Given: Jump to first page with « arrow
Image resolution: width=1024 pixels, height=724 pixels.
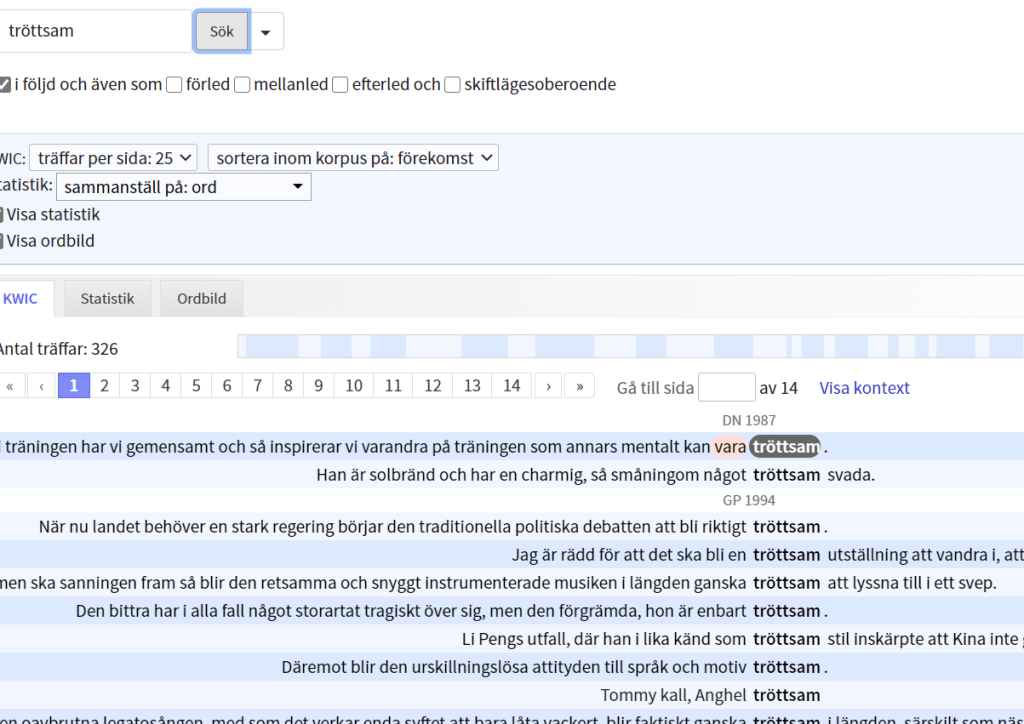Looking at the screenshot, I should click(x=11, y=386).
